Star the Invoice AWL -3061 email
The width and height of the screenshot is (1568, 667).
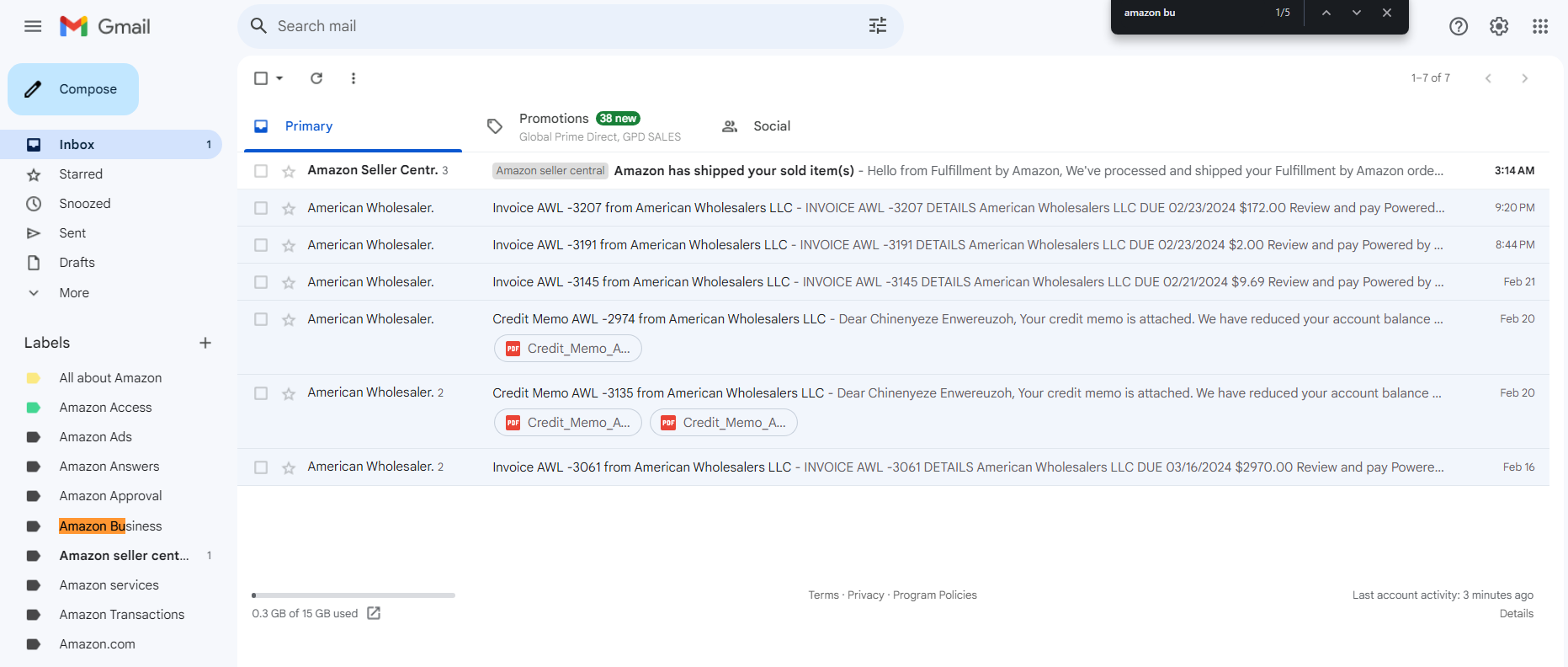pos(289,468)
